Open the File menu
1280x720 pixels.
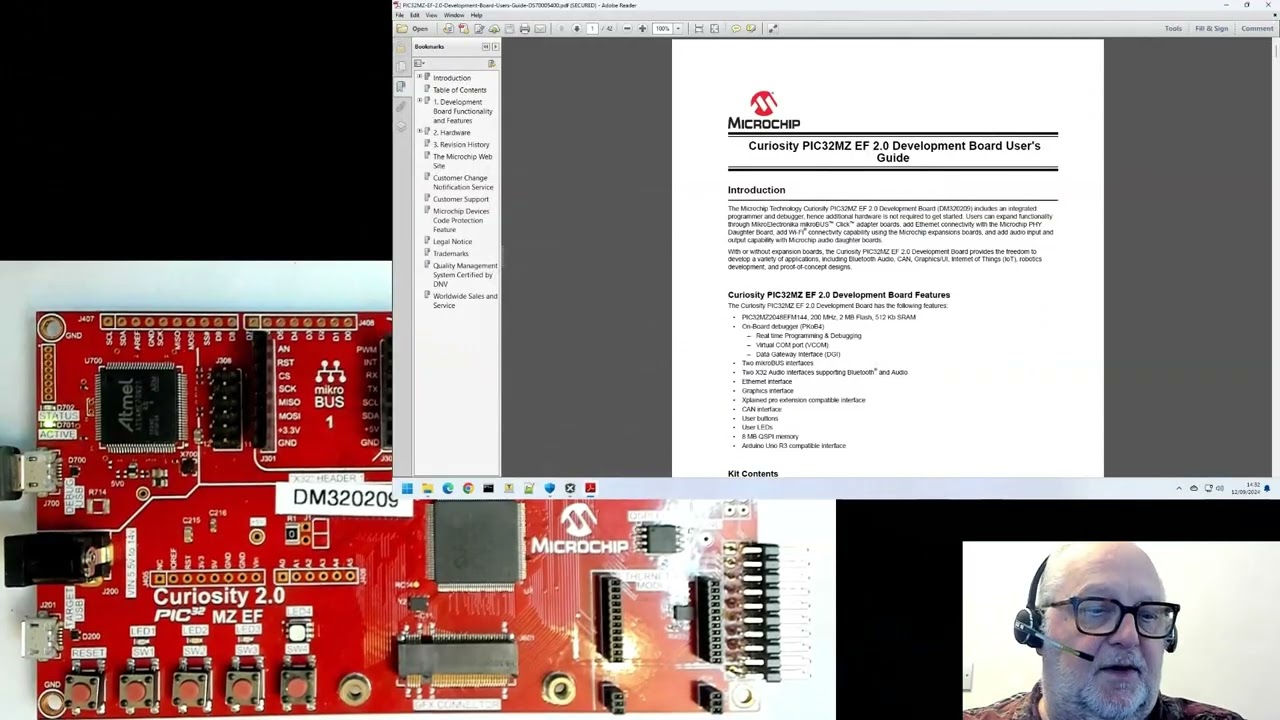[x=400, y=15]
